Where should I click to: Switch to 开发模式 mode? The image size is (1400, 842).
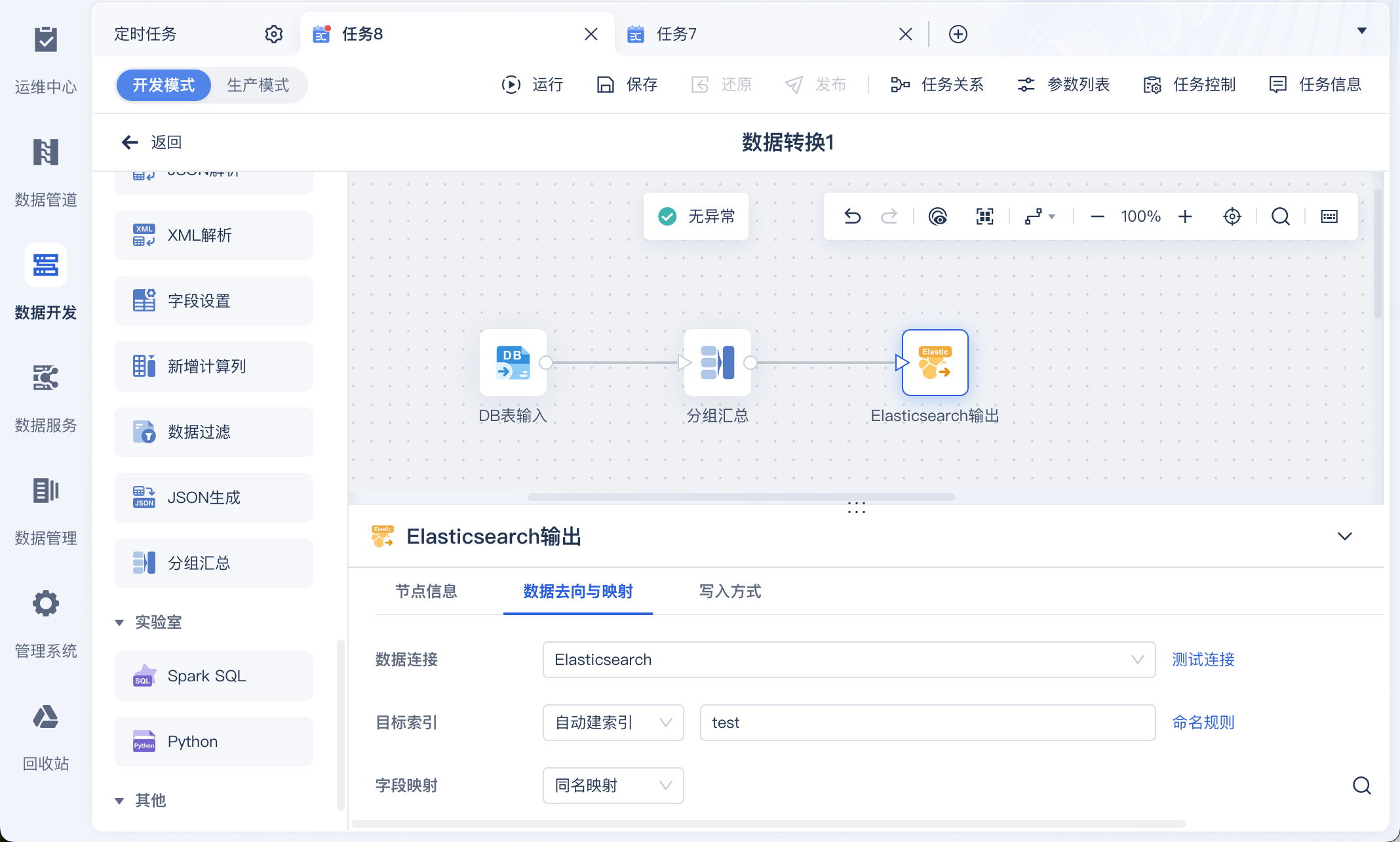pyautogui.click(x=163, y=85)
